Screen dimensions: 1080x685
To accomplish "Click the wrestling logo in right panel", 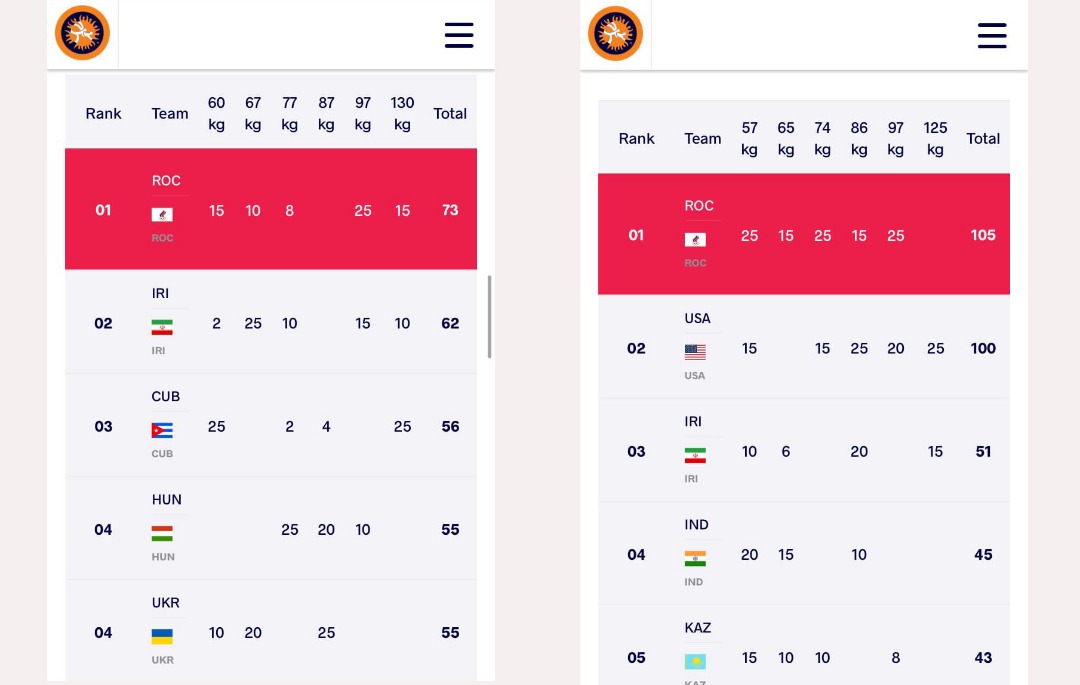I will (x=615, y=33).
